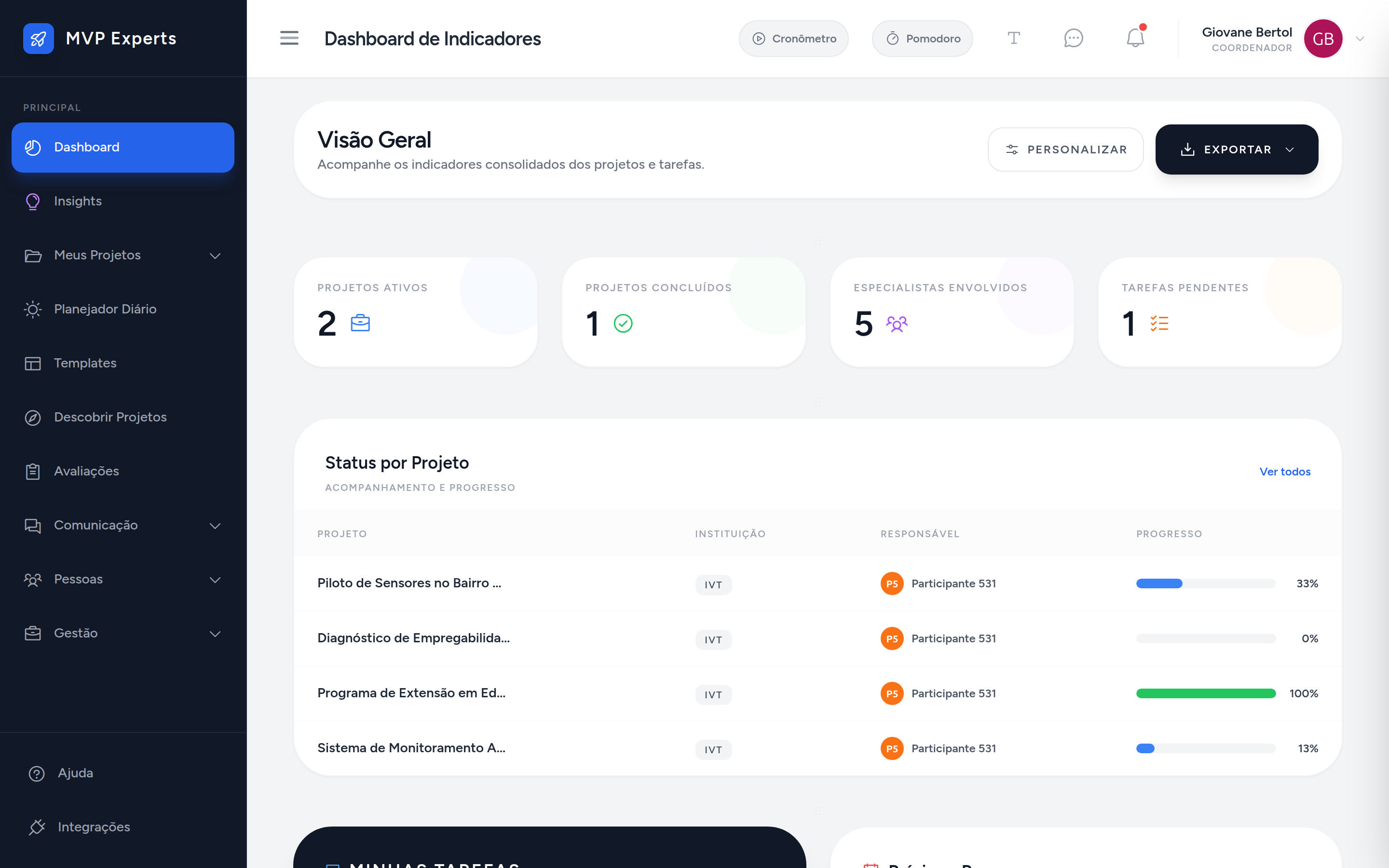The width and height of the screenshot is (1389, 868).
Task: Click the 100% green progress bar
Action: (x=1206, y=693)
